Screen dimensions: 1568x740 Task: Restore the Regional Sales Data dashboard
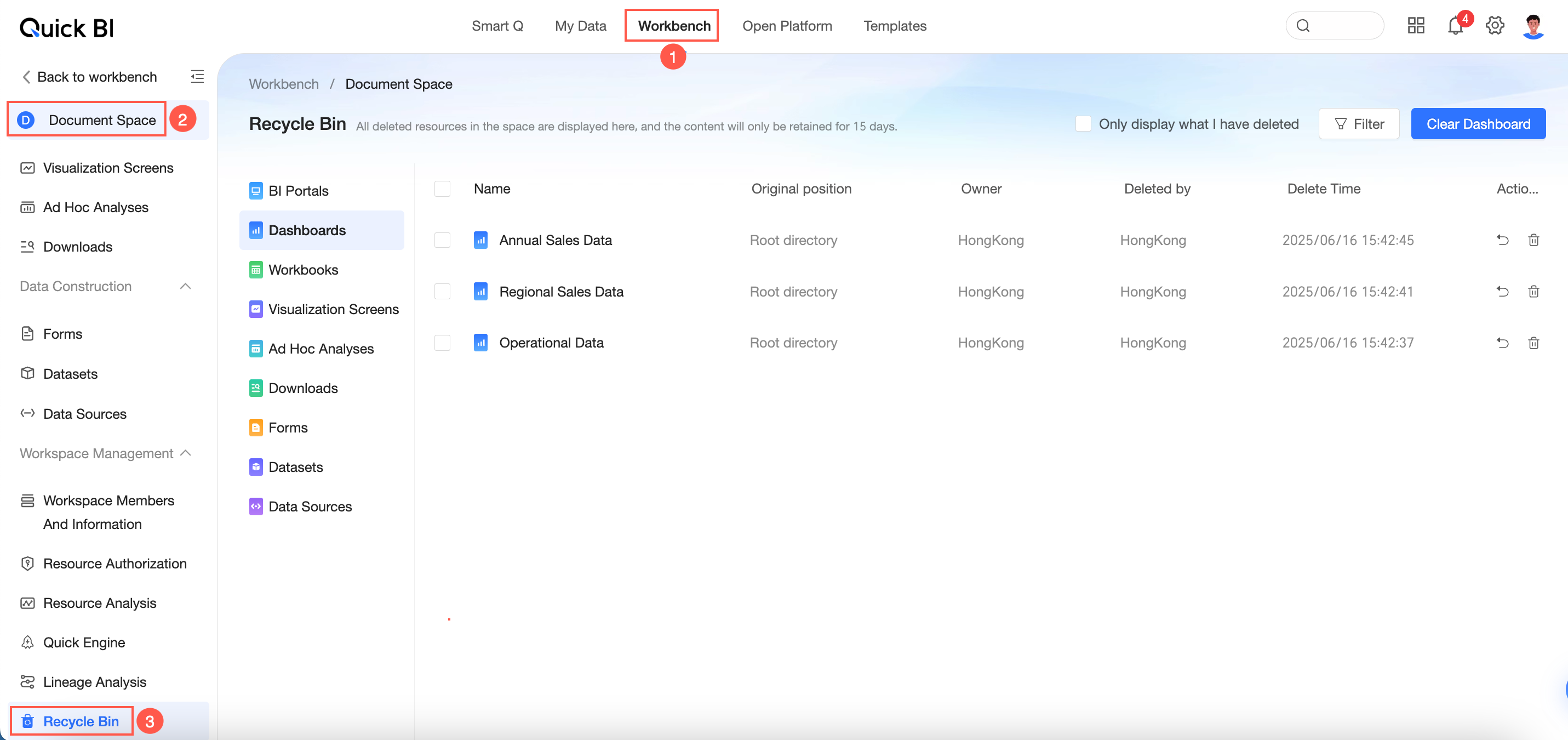(1502, 292)
